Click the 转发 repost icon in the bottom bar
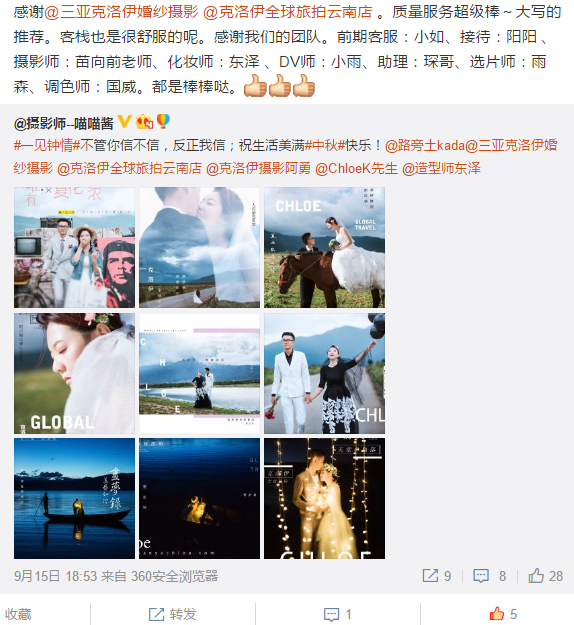The height and width of the screenshot is (625, 574). pyautogui.click(x=156, y=614)
